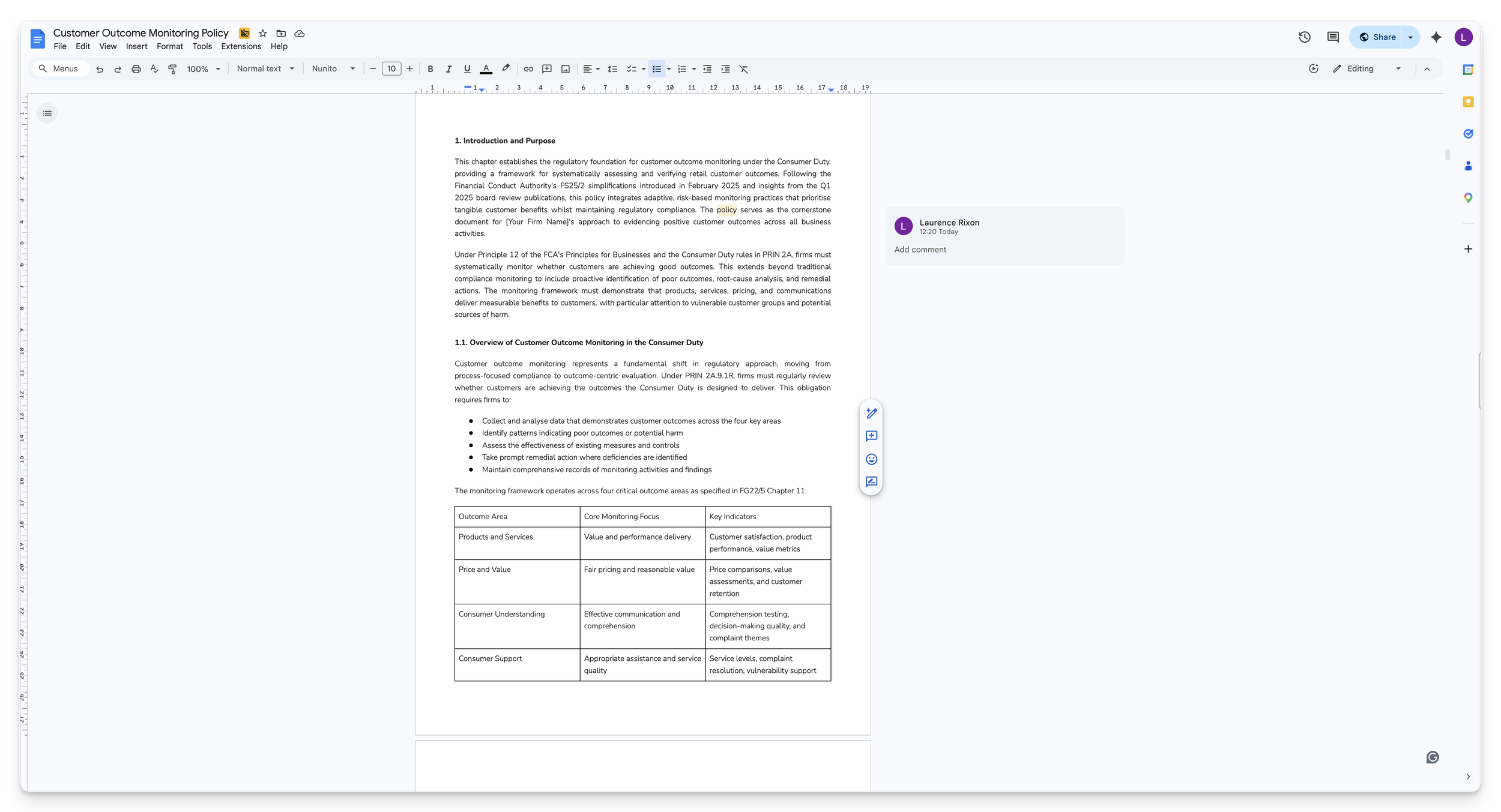
Task: Click Suggest edits icon beside page
Action: [x=871, y=482]
